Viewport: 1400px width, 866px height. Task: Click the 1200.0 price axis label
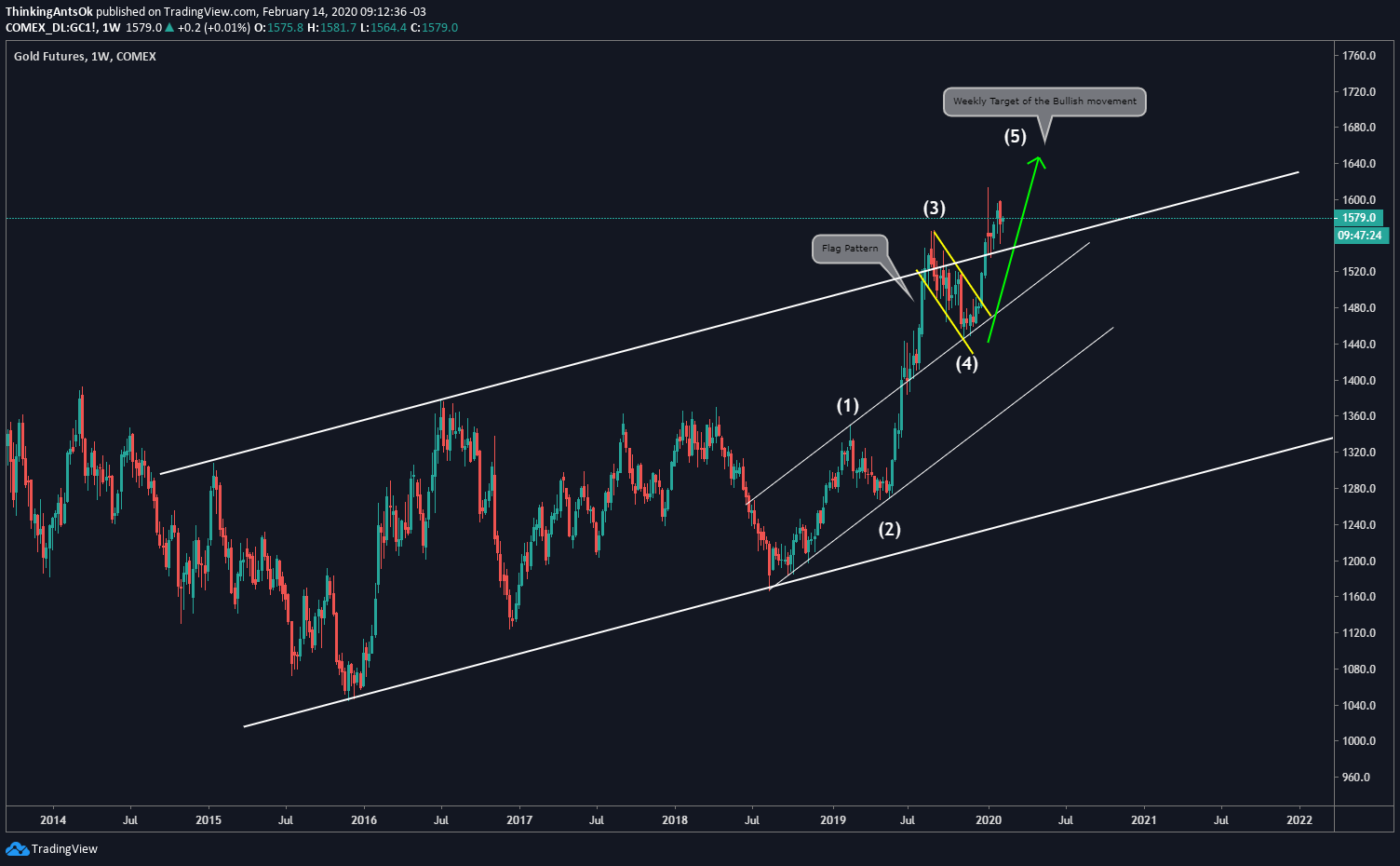1359,562
